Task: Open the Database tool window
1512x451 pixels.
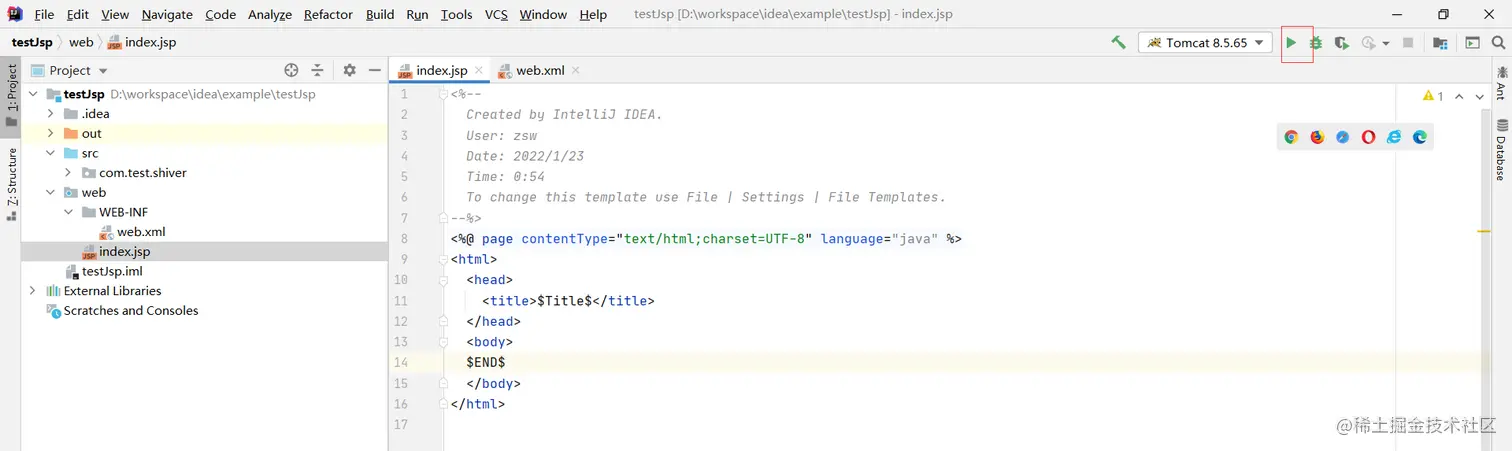Action: click(1501, 150)
